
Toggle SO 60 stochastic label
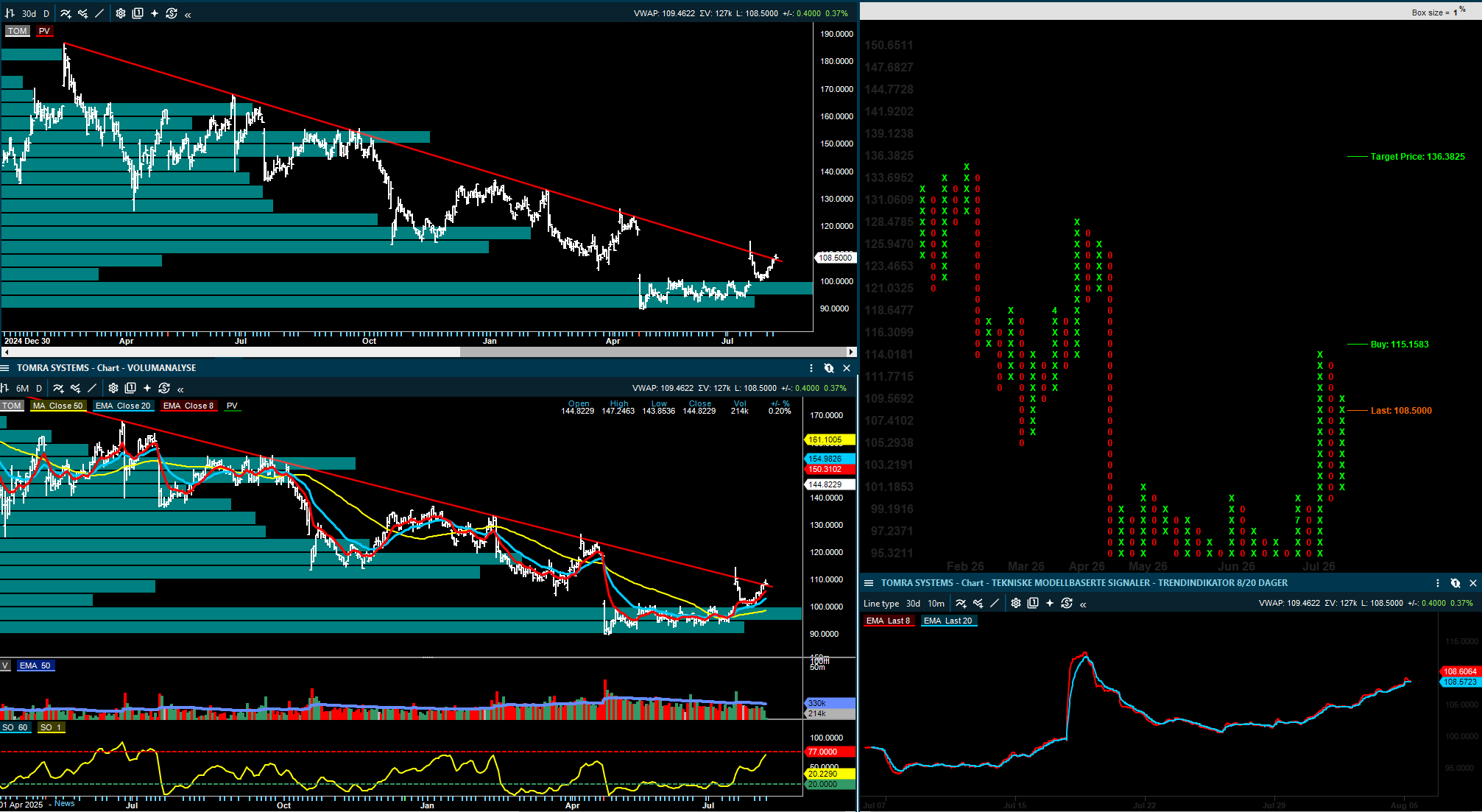[15, 727]
